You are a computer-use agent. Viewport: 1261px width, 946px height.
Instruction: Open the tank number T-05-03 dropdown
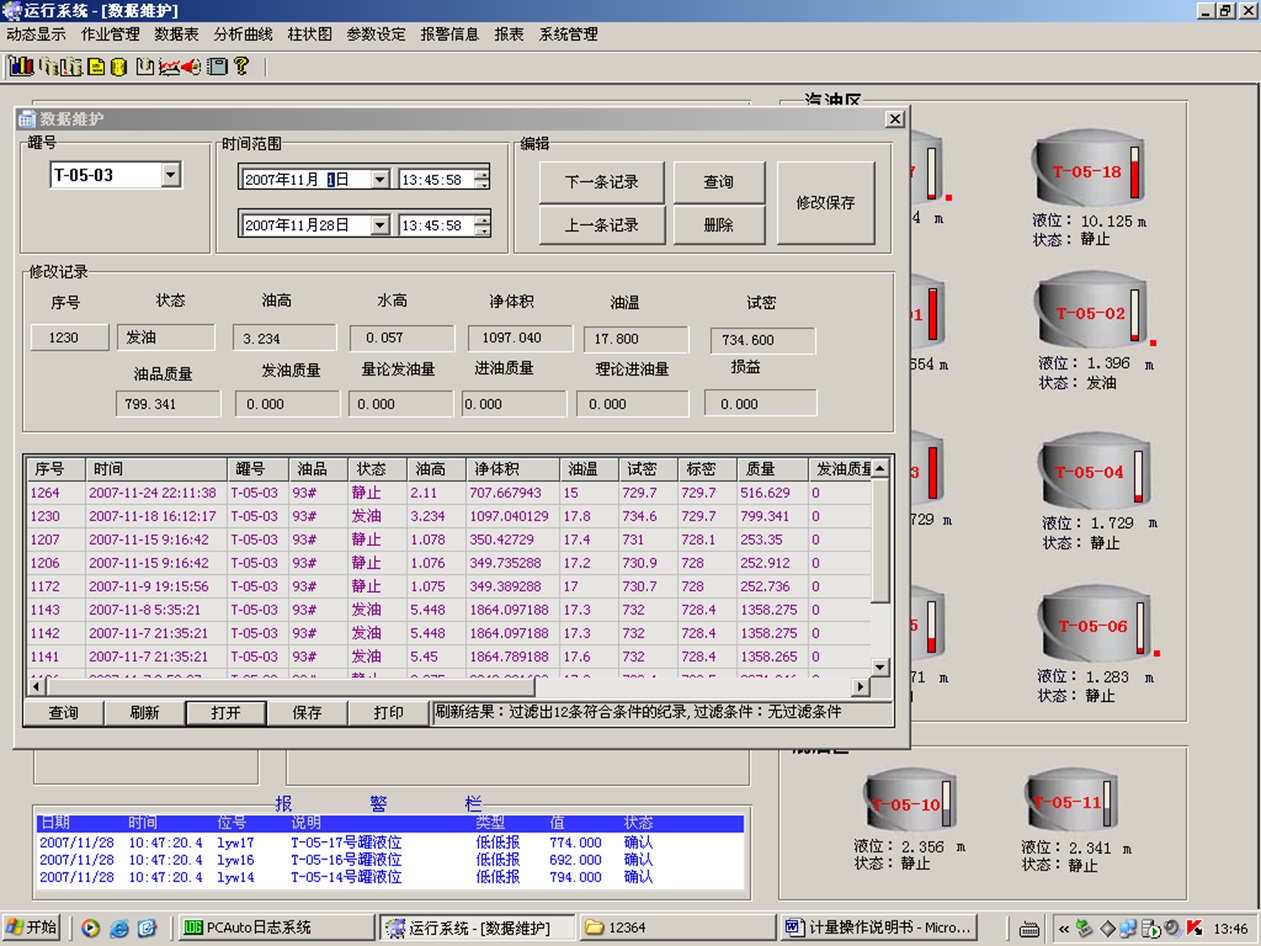click(171, 175)
